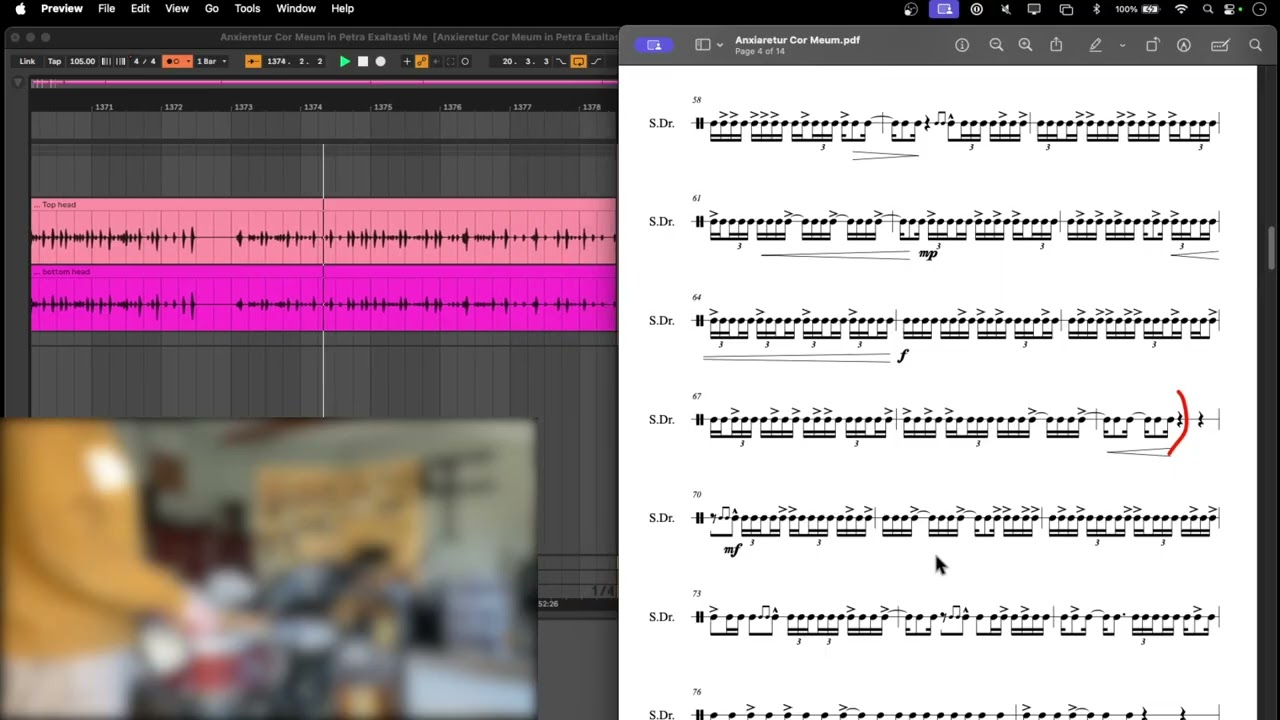
Task: Click the Bluetooth icon in menu bar
Action: point(1096,9)
